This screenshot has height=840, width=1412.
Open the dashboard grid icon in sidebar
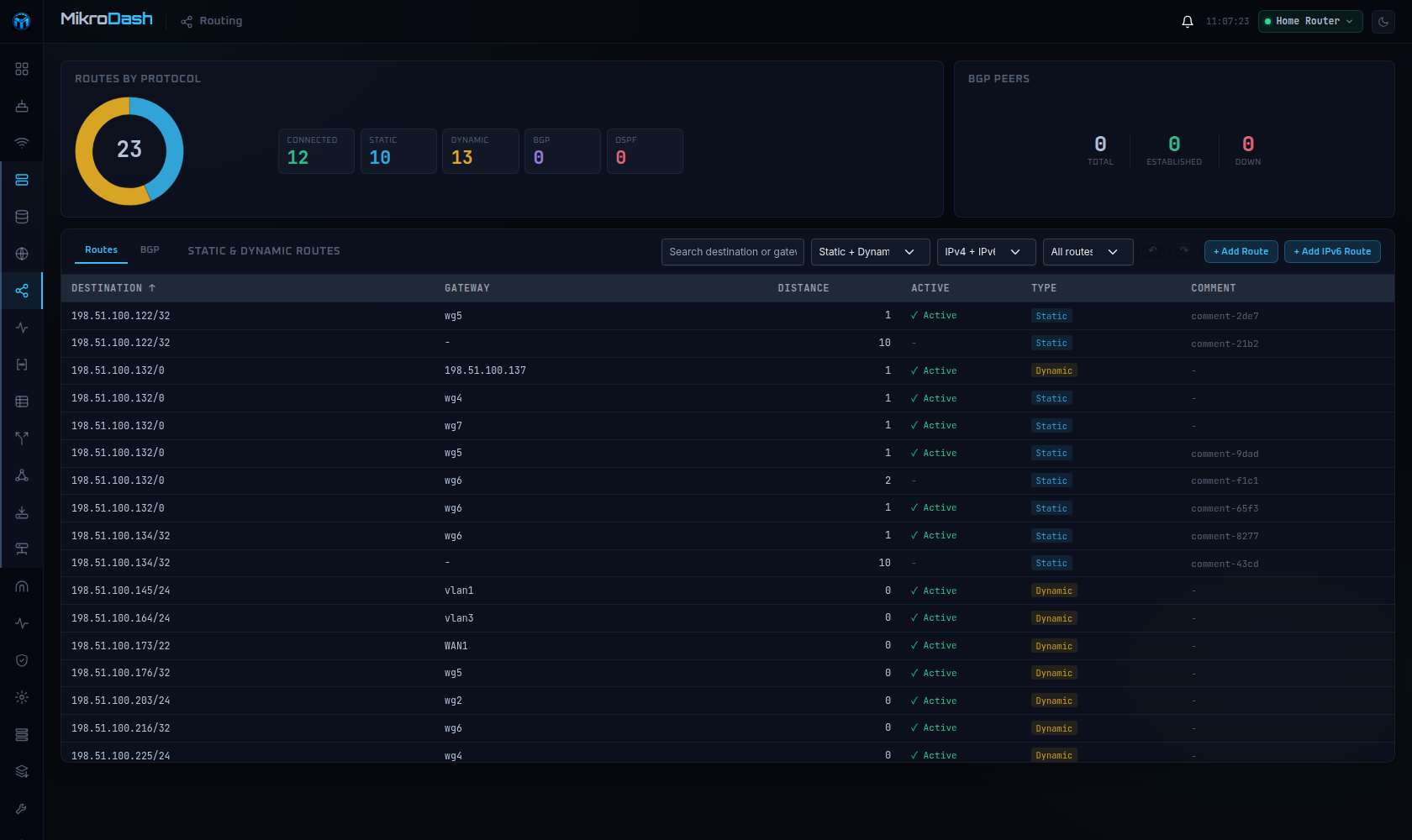(x=22, y=69)
